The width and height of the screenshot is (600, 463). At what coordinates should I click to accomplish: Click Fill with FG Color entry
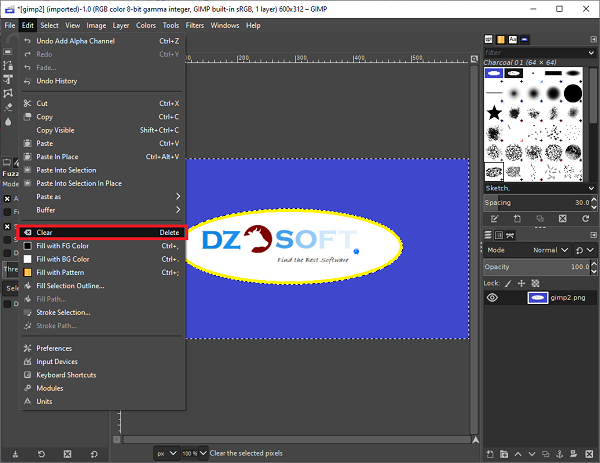tap(102, 246)
